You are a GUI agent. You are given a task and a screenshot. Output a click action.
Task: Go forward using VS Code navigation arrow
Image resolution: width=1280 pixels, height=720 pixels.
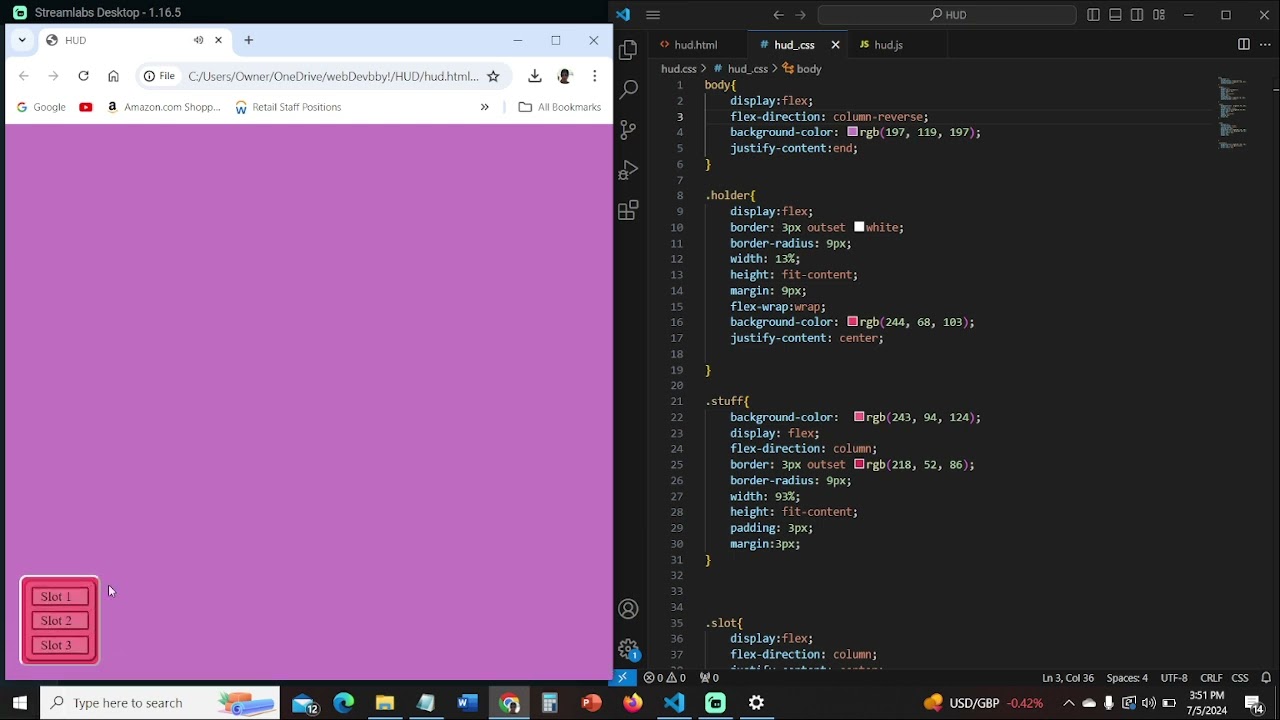tap(800, 15)
